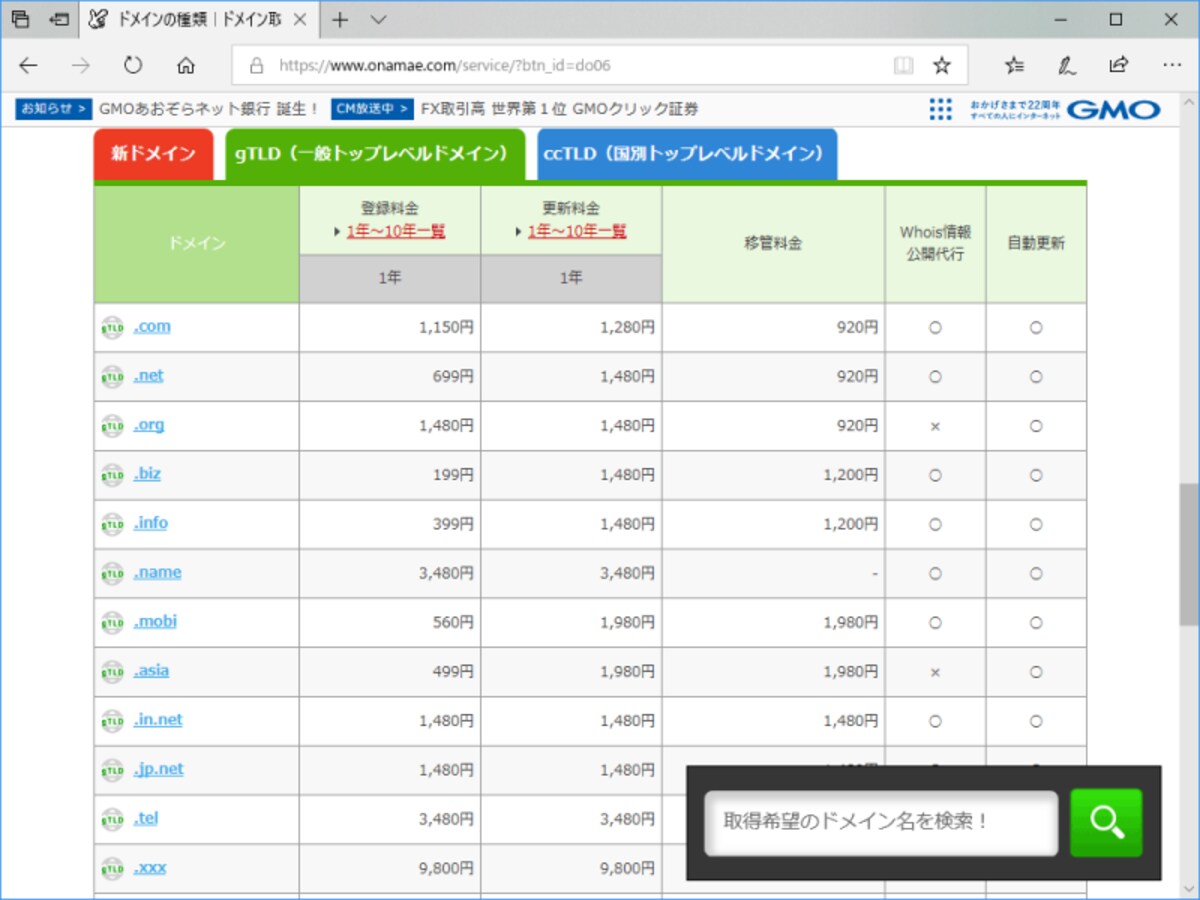1200x900 pixels.
Task: Open the .info domain link
Action: point(150,522)
